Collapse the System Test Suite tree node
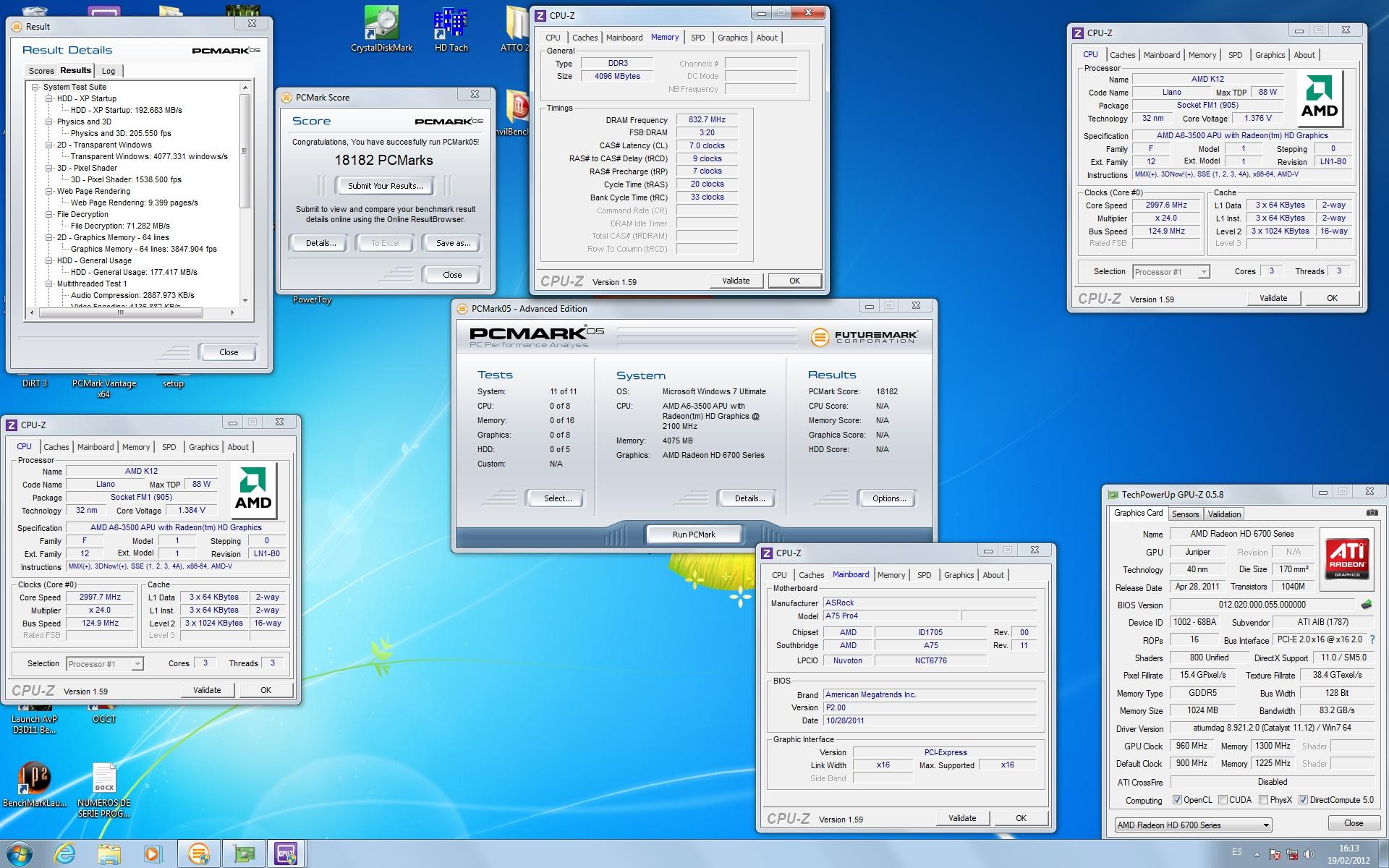Image resolution: width=1389 pixels, height=868 pixels. coord(35,87)
